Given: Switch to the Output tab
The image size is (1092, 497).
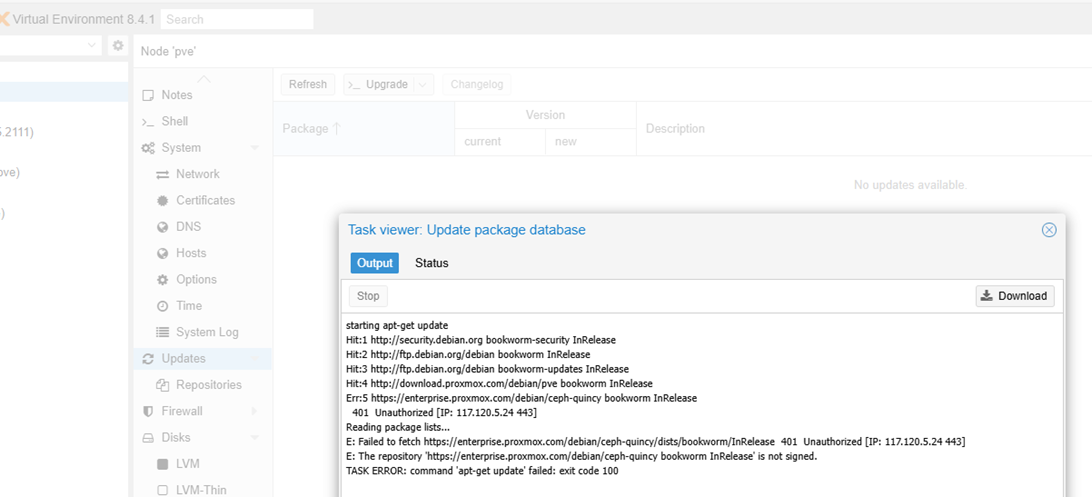Looking at the screenshot, I should pos(375,263).
